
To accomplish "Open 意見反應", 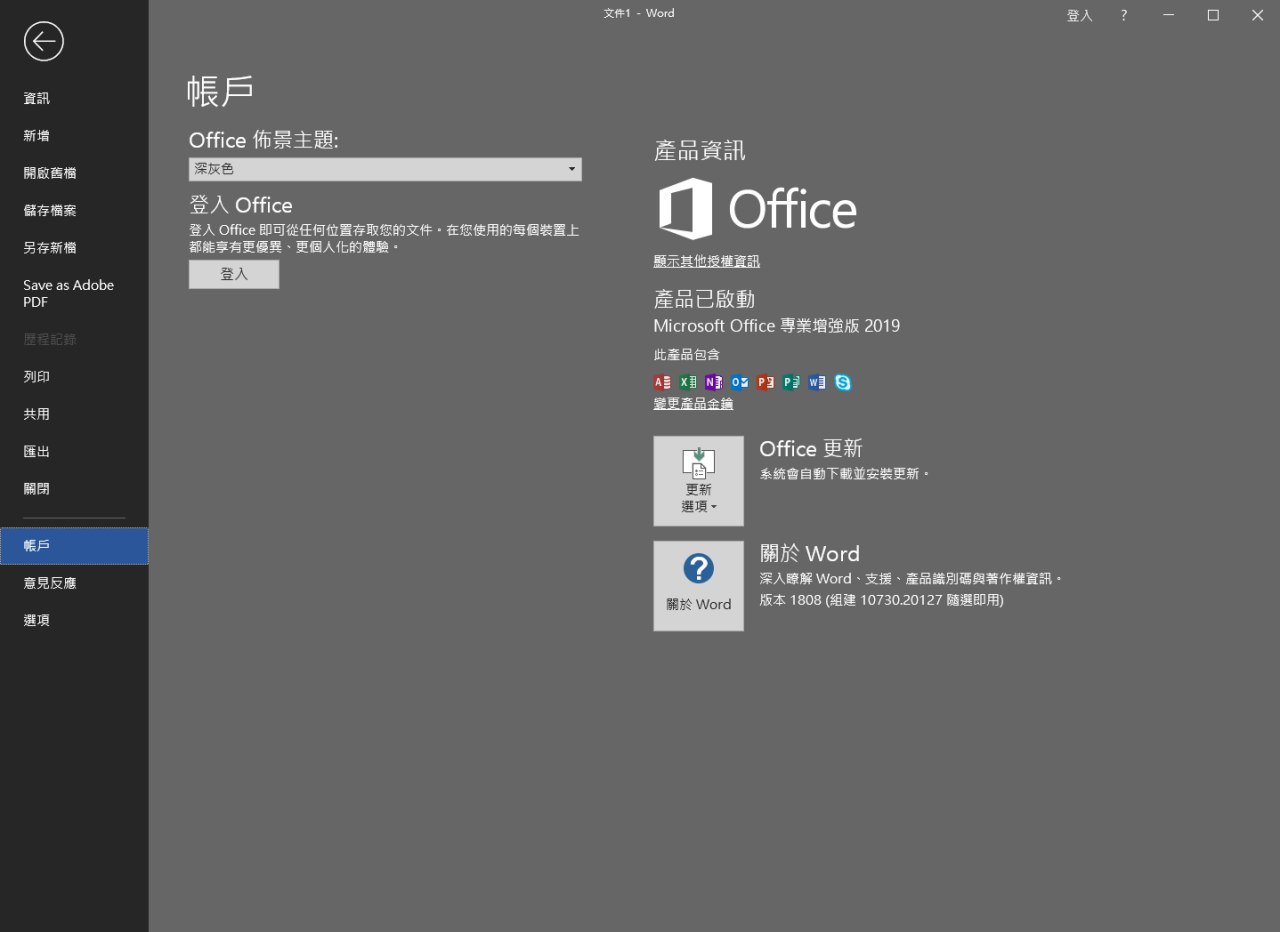I will tap(74, 583).
